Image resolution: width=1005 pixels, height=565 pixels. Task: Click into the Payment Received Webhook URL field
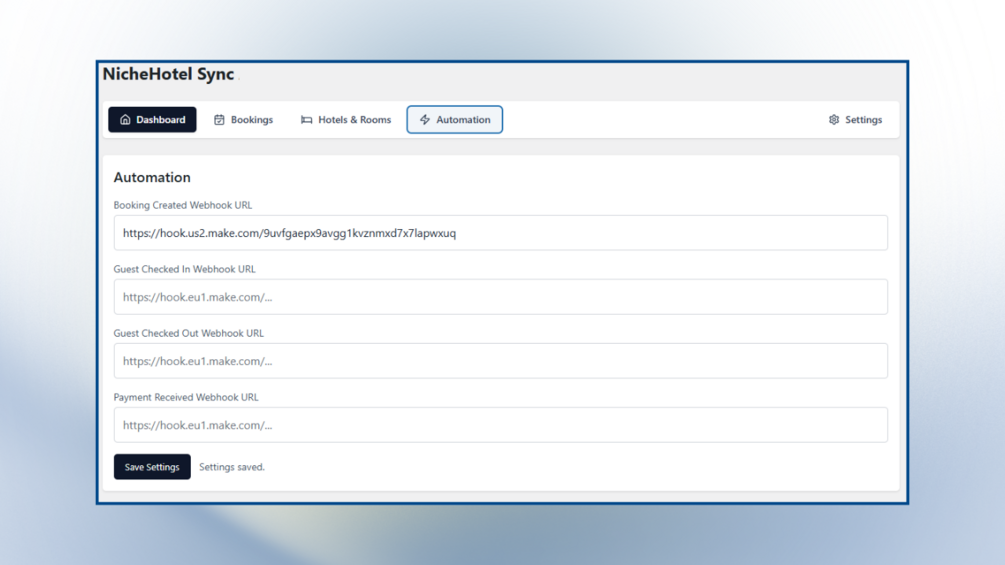pyautogui.click(x=501, y=425)
